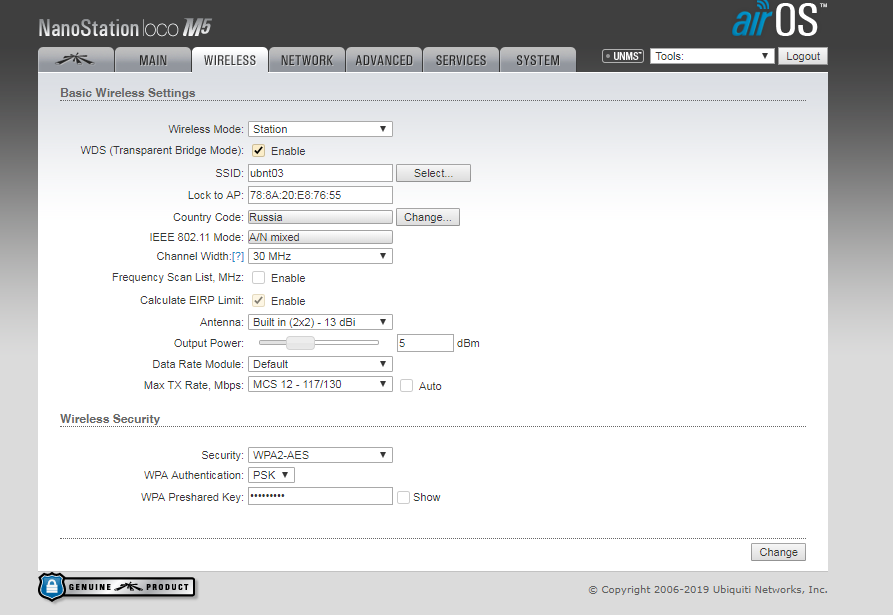Open the SERVICES tab

tap(461, 60)
